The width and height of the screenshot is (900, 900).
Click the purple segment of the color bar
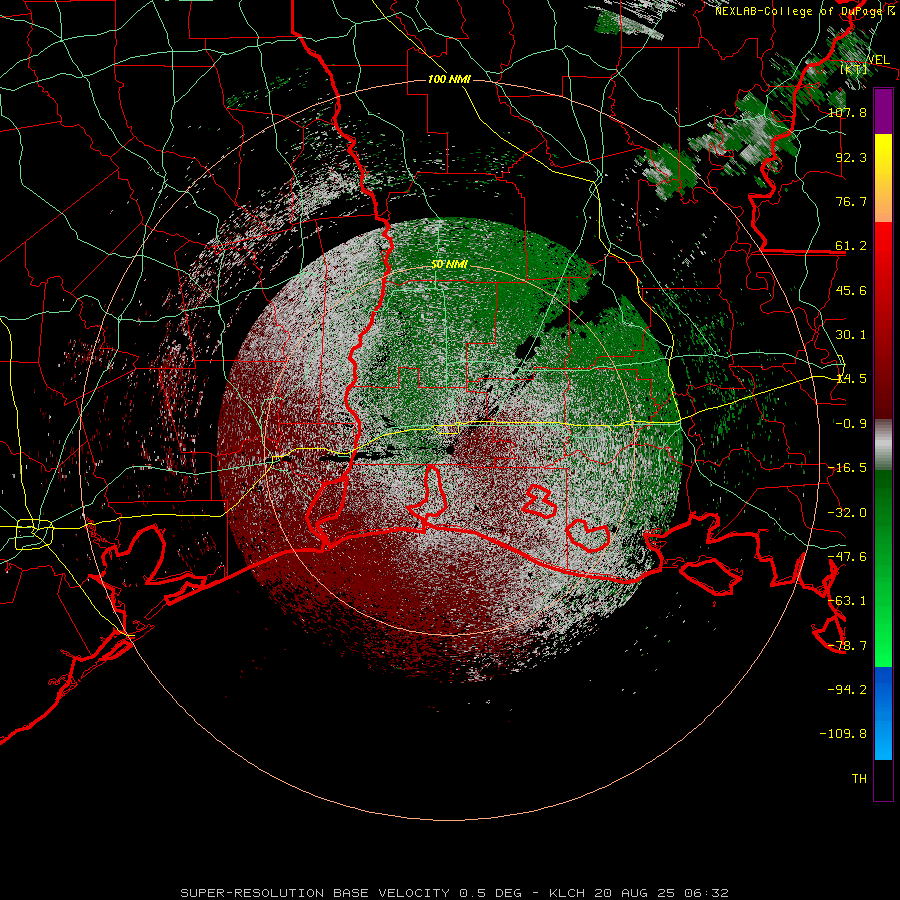tap(883, 111)
